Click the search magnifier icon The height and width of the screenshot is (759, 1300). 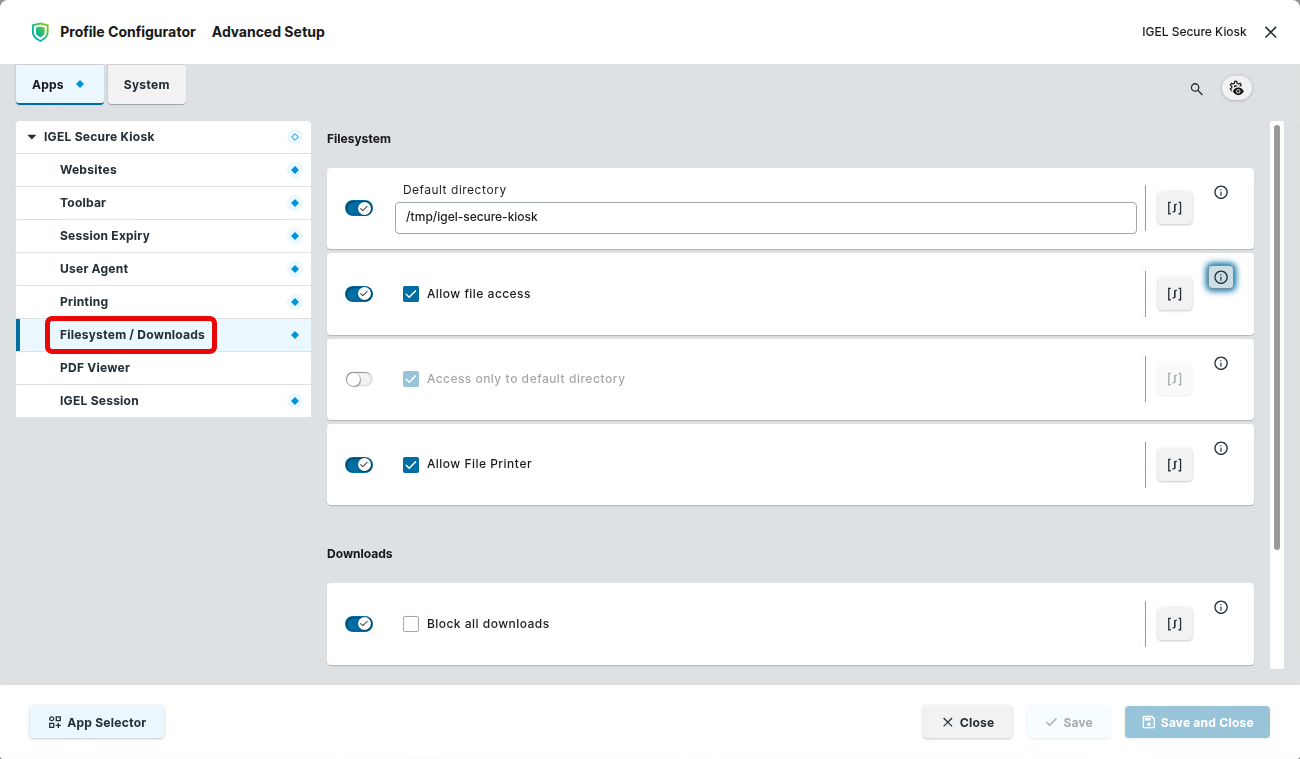[1196, 89]
